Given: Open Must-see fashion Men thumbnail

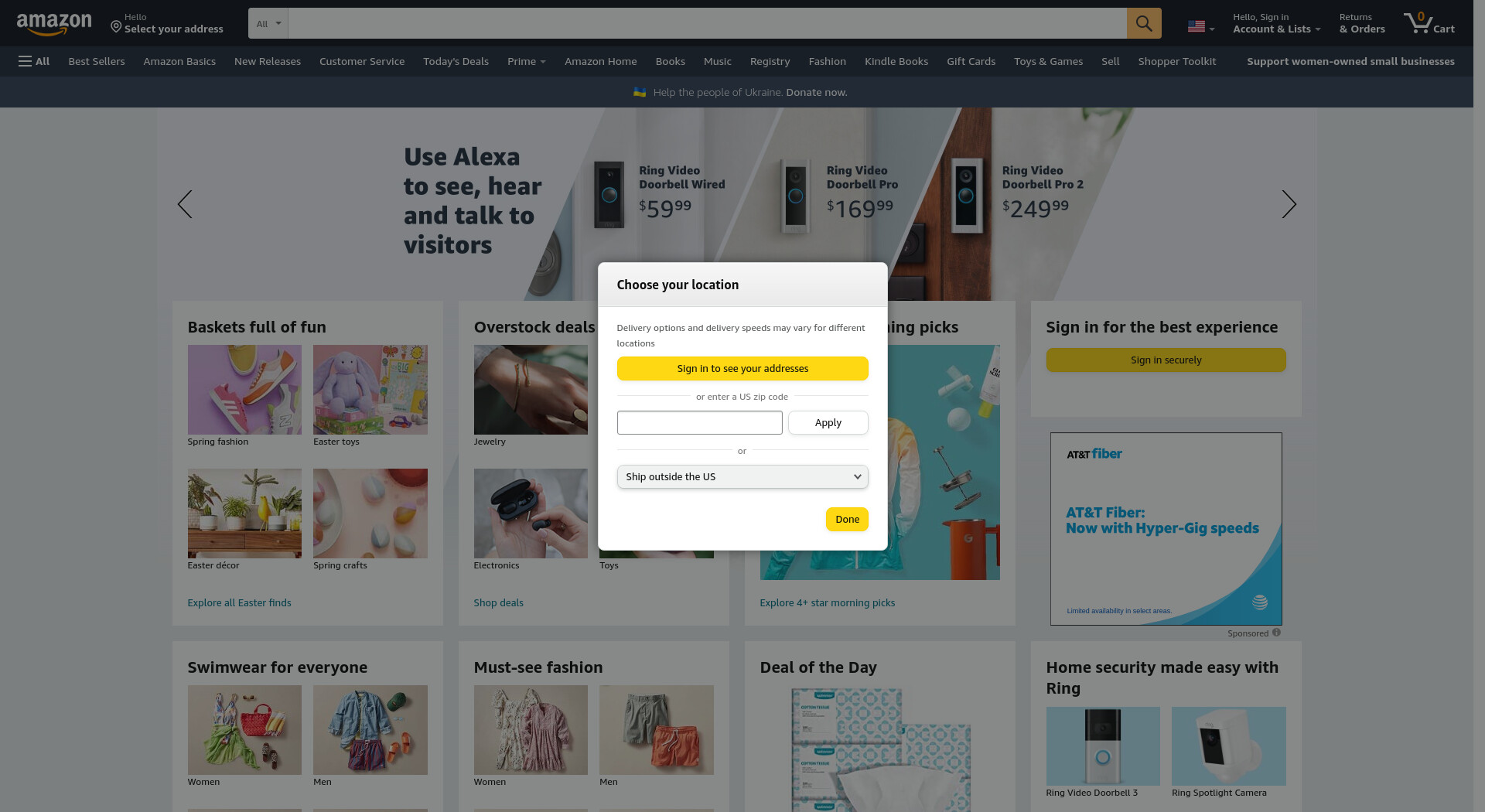Looking at the screenshot, I should (657, 730).
